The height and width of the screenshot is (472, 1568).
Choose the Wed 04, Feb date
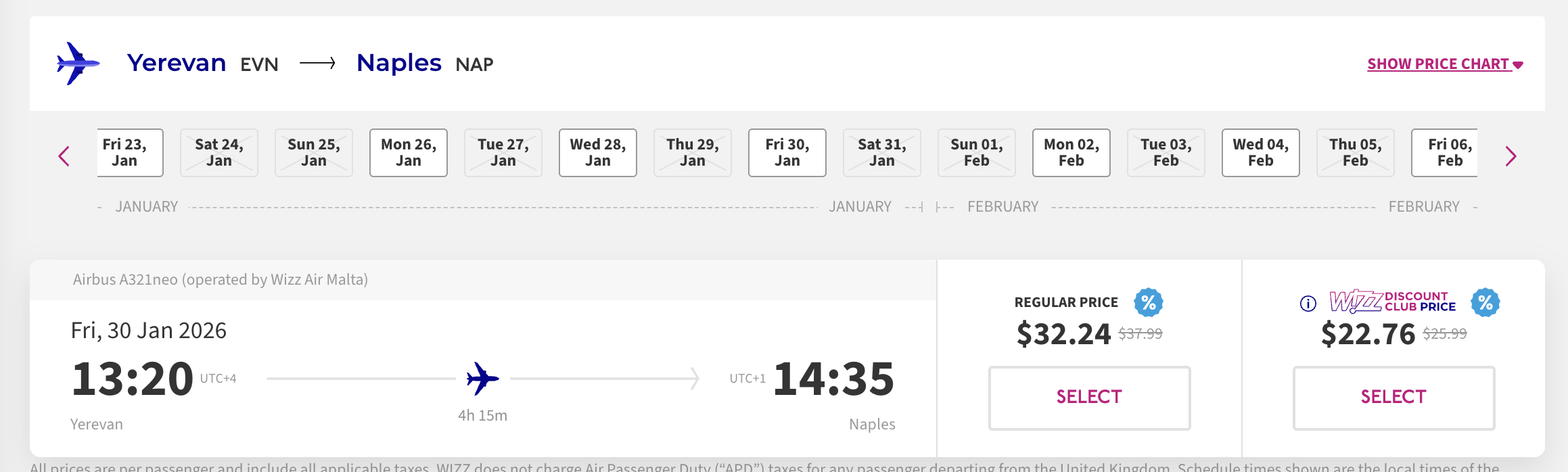pyautogui.click(x=1260, y=153)
